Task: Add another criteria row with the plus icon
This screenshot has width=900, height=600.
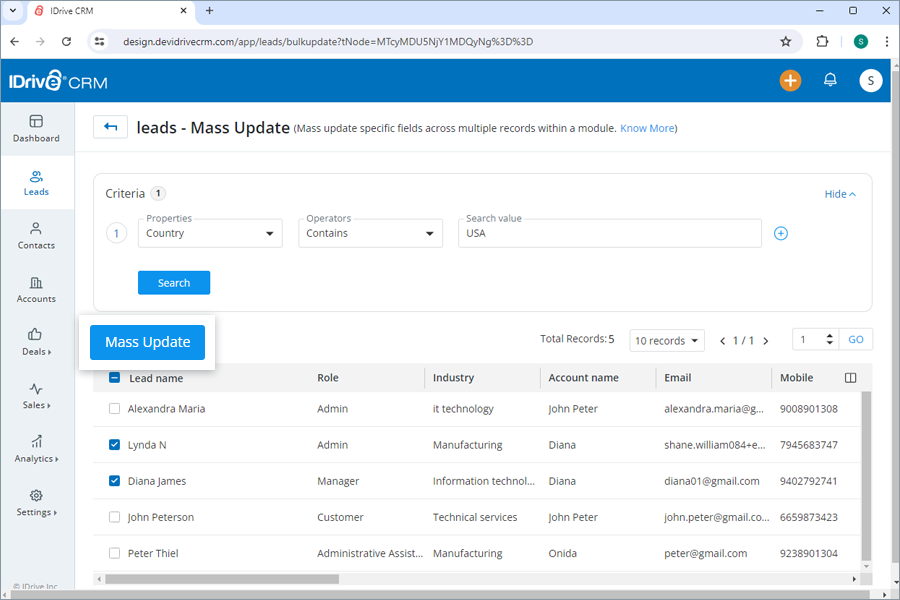Action: tap(780, 232)
